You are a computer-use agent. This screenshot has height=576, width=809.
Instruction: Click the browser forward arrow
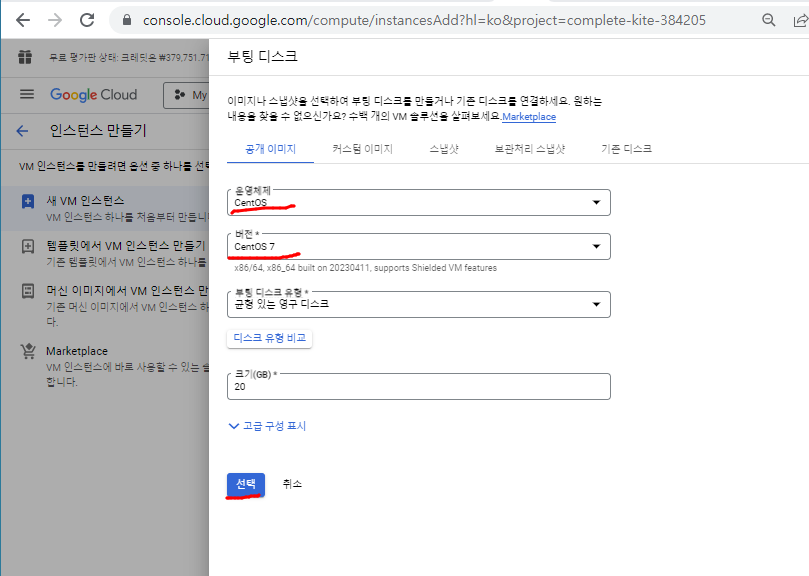pyautogui.click(x=55, y=20)
